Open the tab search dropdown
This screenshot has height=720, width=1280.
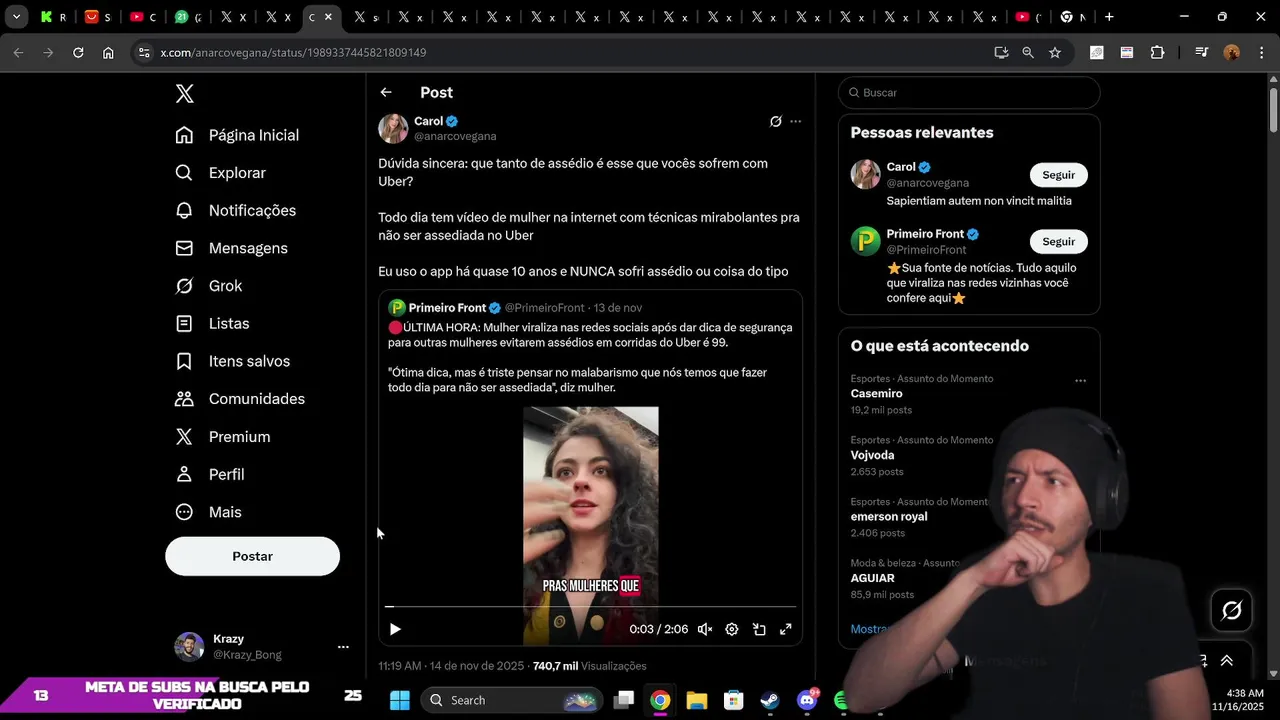coord(16,17)
